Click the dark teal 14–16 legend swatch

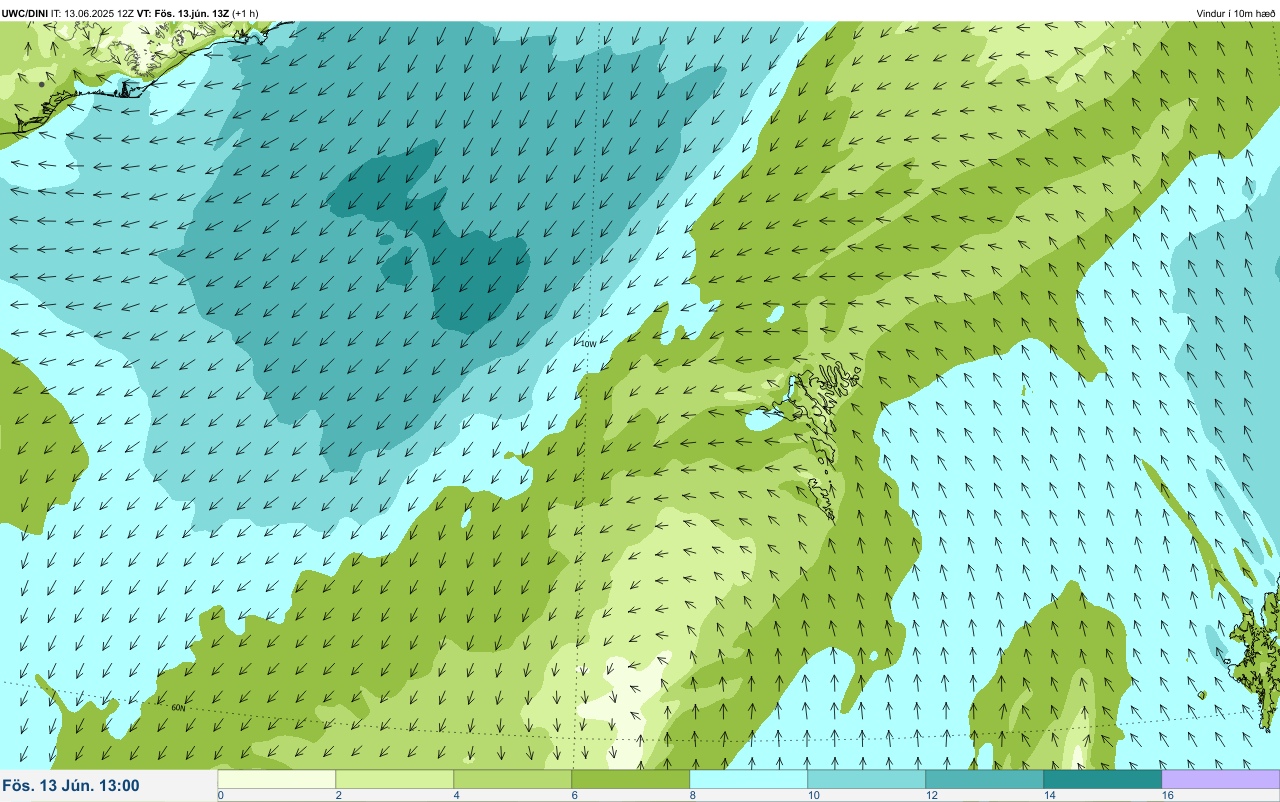[x=1103, y=779]
